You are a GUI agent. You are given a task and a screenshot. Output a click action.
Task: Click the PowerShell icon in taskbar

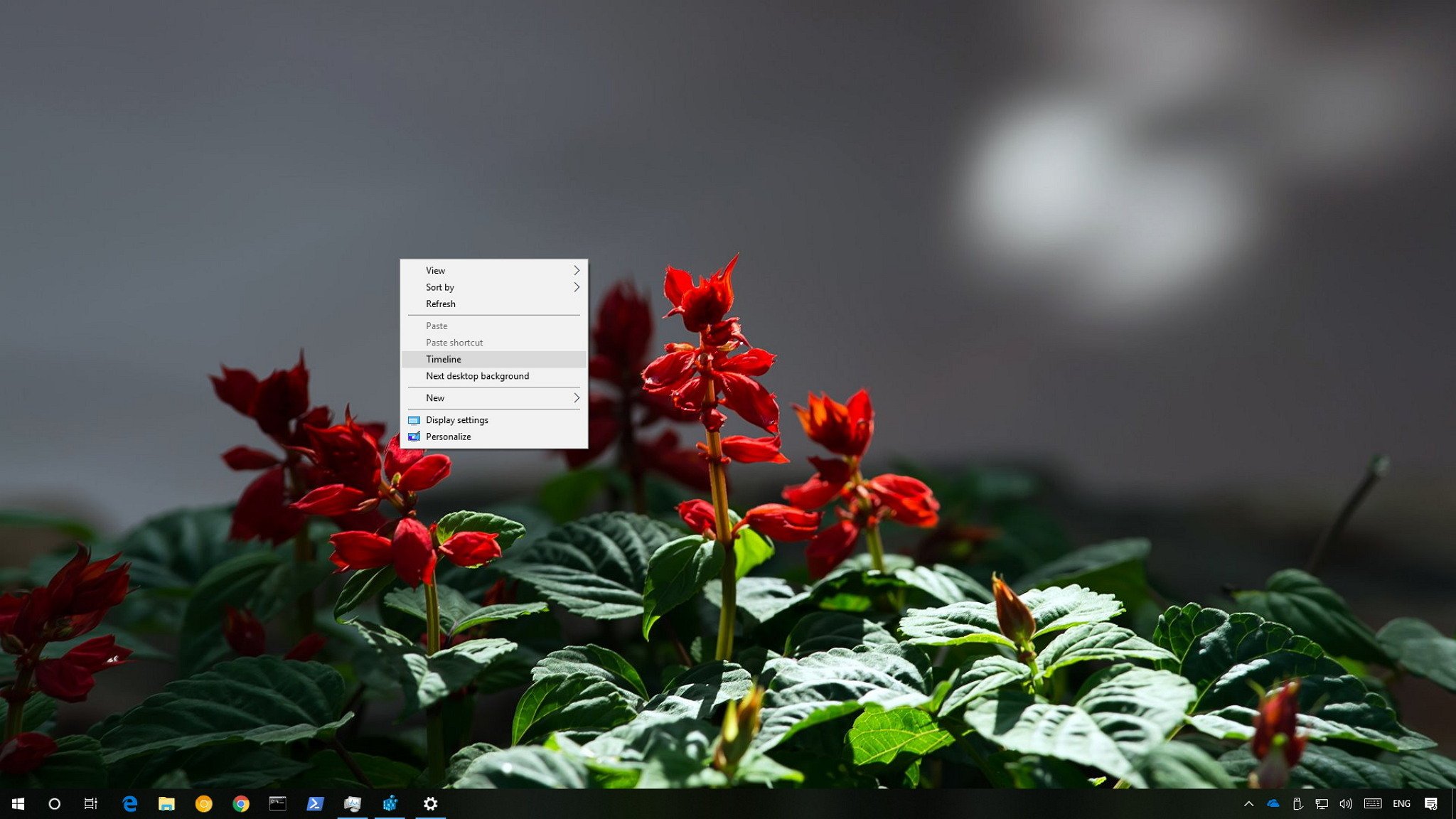coord(314,804)
